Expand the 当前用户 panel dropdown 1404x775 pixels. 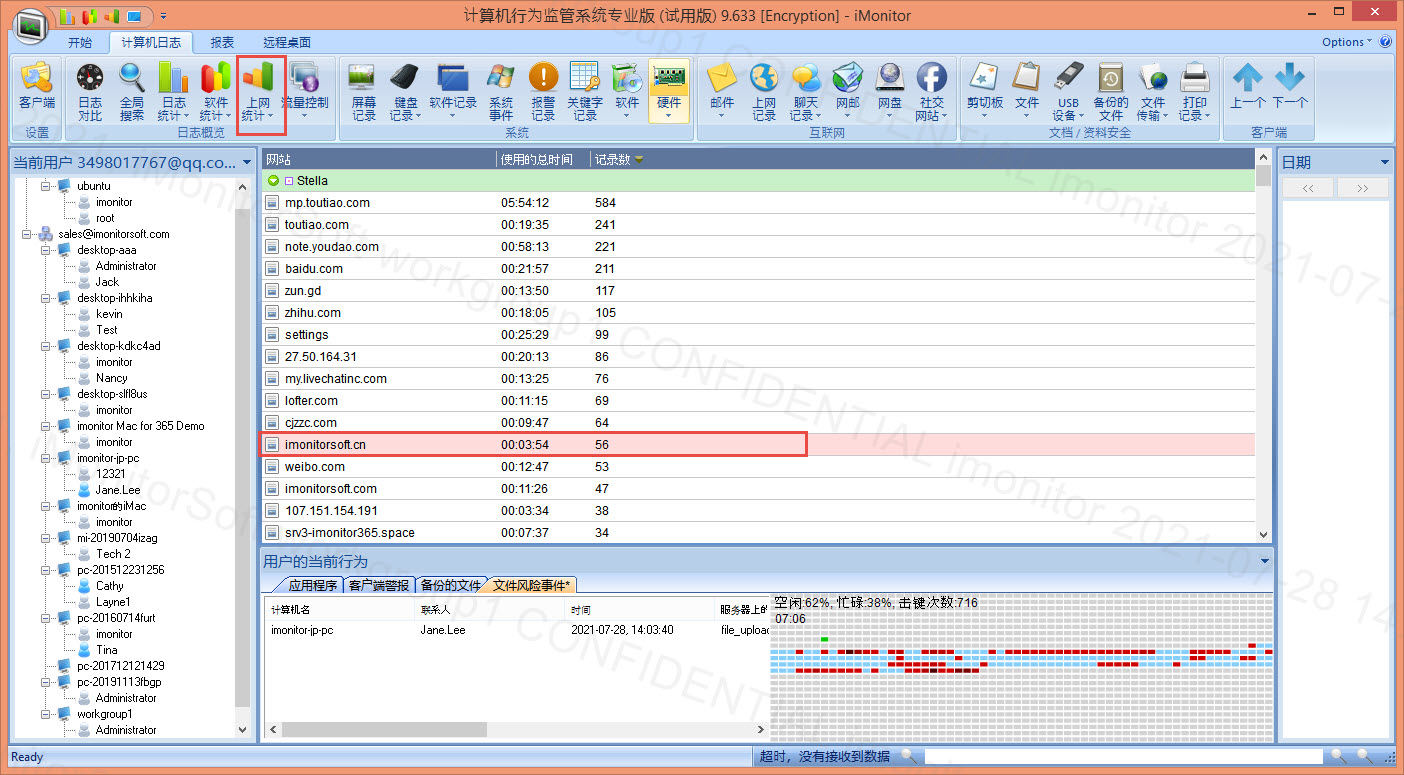[246, 162]
